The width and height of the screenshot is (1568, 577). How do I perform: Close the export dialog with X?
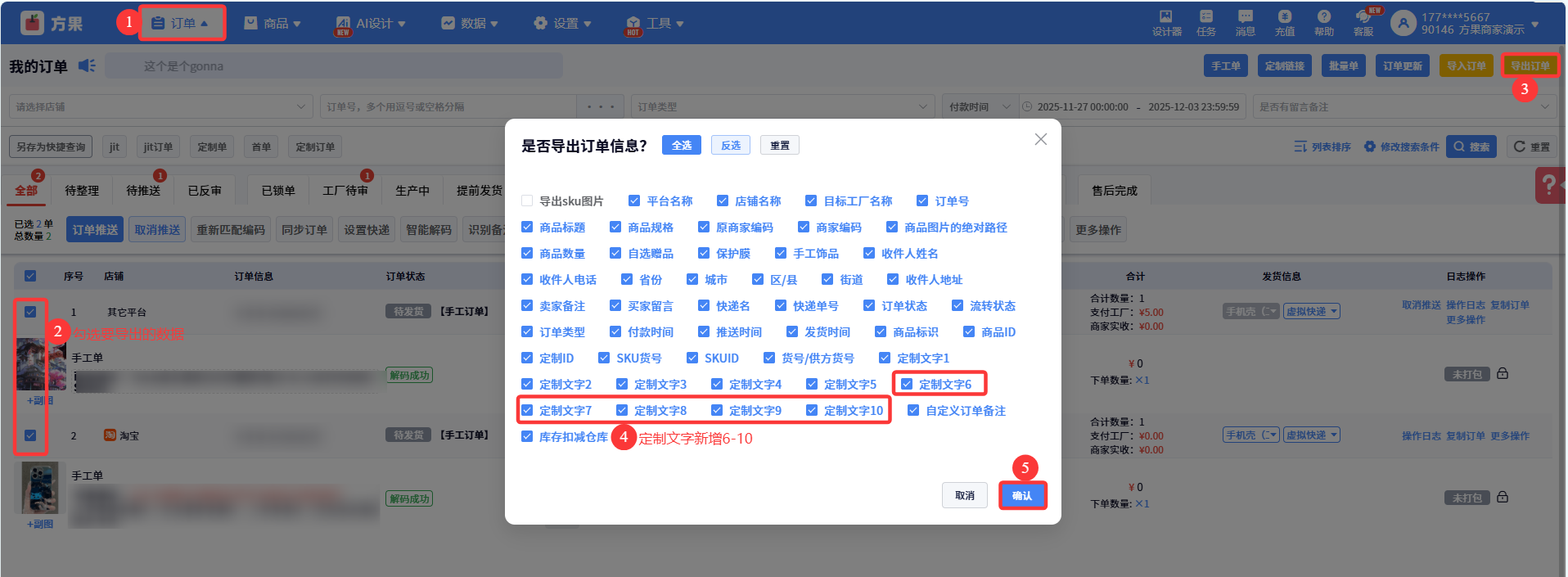(1040, 139)
